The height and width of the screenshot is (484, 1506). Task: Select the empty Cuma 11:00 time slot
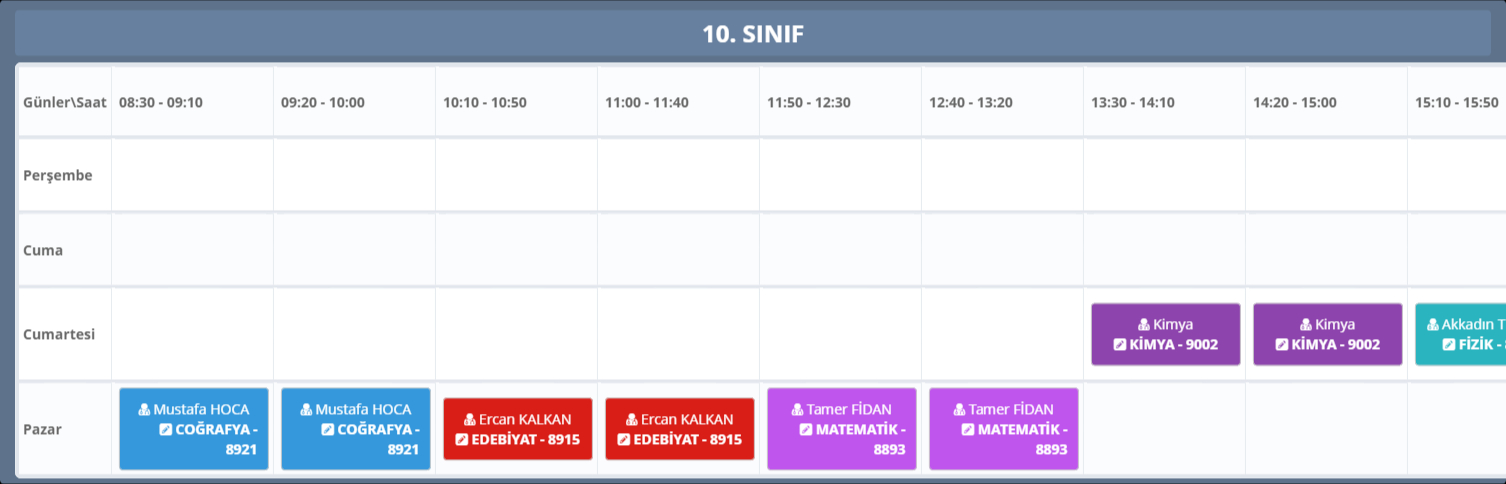pos(678,250)
